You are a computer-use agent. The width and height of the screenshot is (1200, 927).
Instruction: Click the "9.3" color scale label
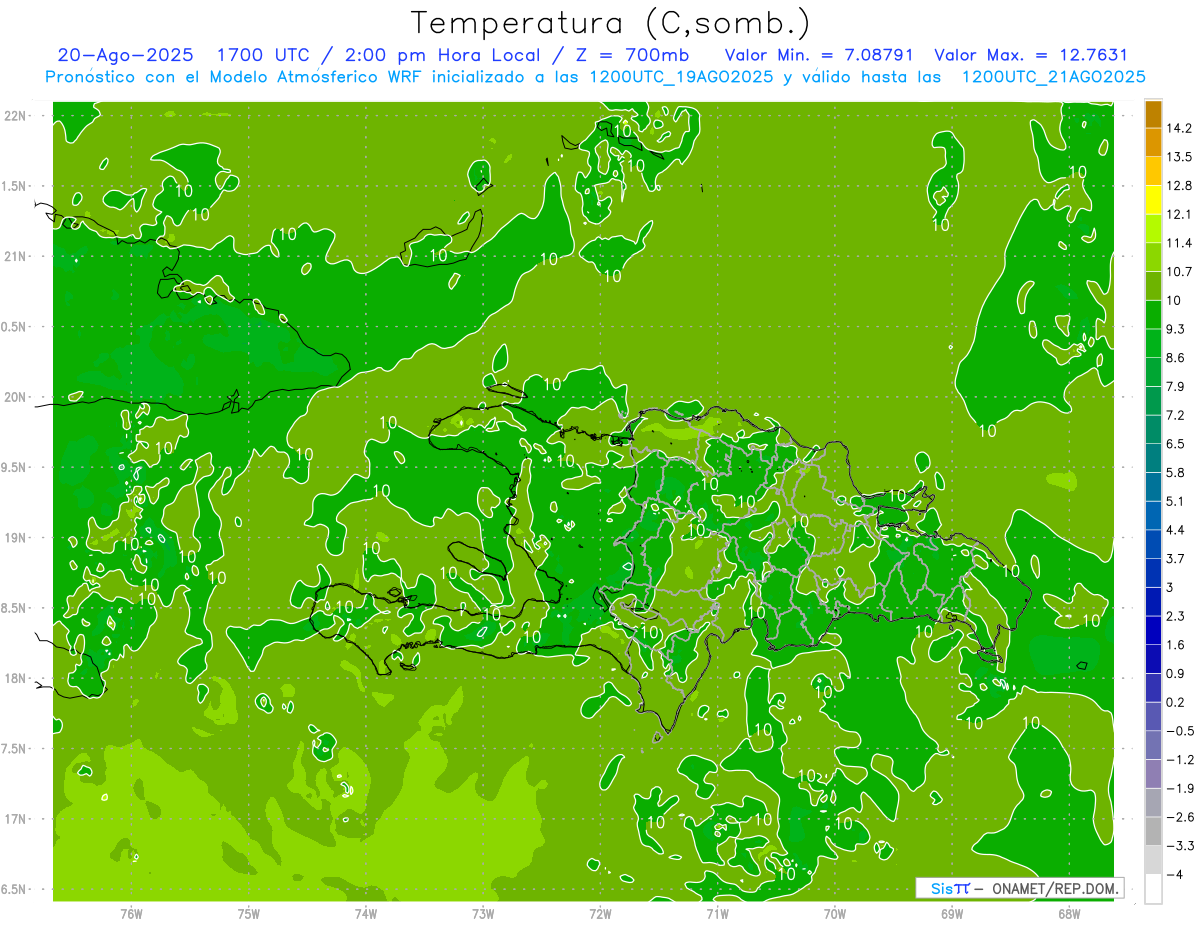[1175, 329]
